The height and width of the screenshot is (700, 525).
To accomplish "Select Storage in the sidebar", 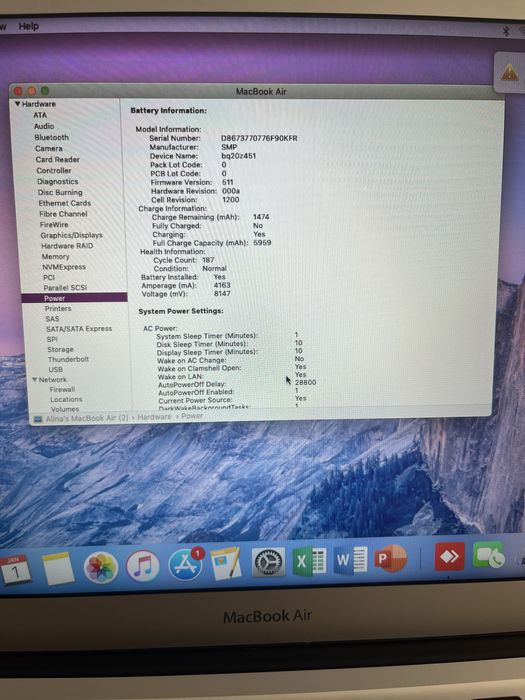I will tap(60, 350).
